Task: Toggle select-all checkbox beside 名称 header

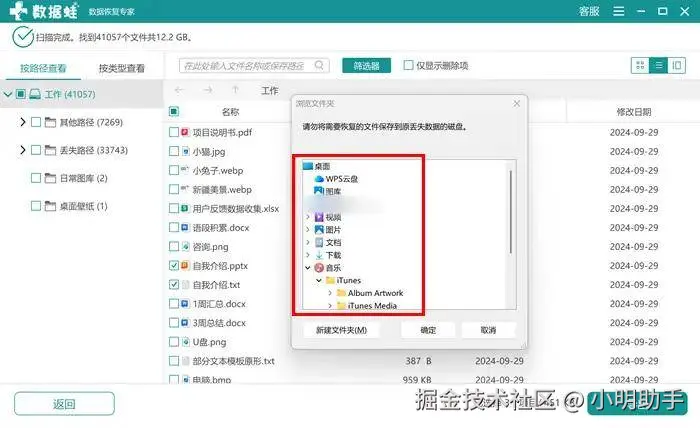Action: 174,112
